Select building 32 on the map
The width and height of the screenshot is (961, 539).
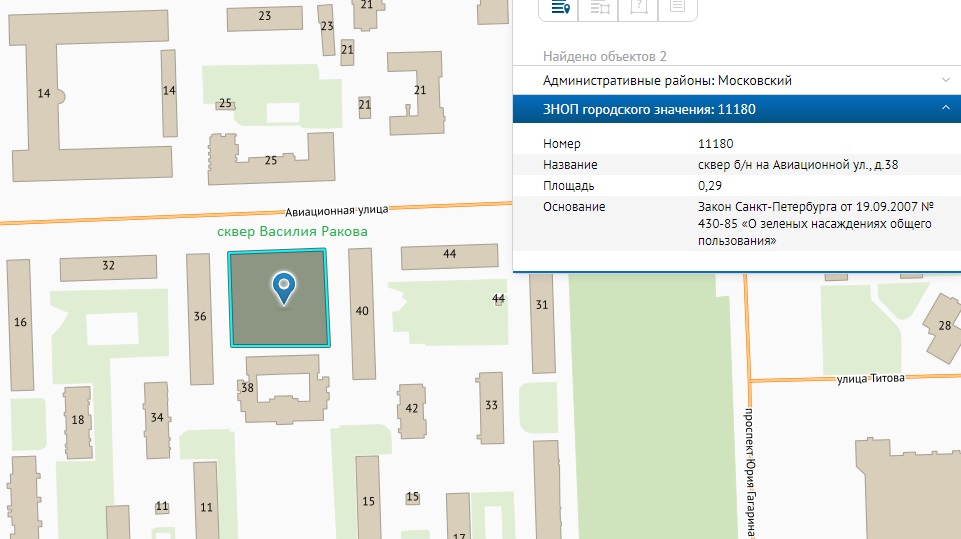pyautogui.click(x=108, y=266)
